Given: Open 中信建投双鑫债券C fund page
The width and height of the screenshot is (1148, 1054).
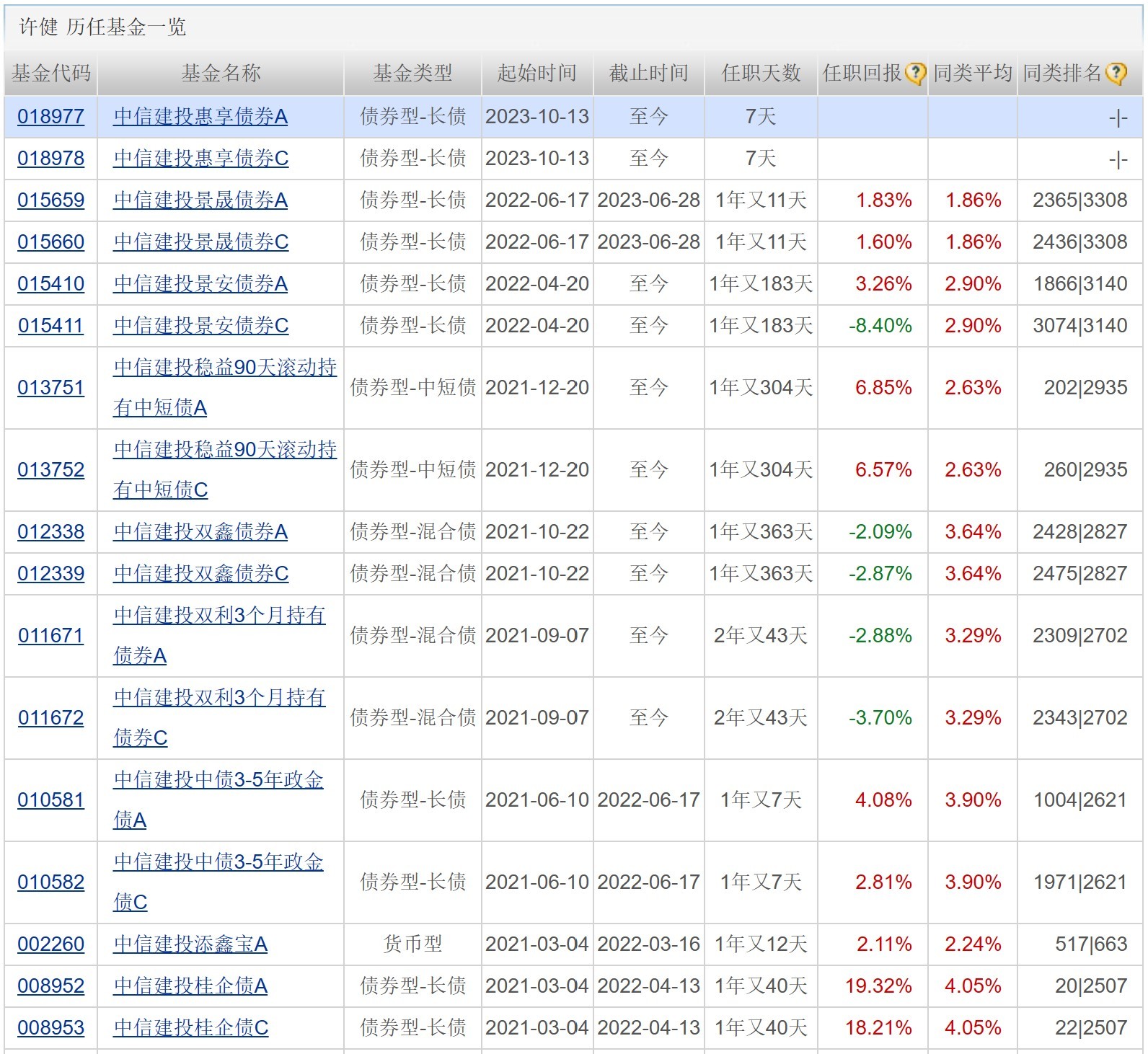Looking at the screenshot, I should tap(200, 574).
